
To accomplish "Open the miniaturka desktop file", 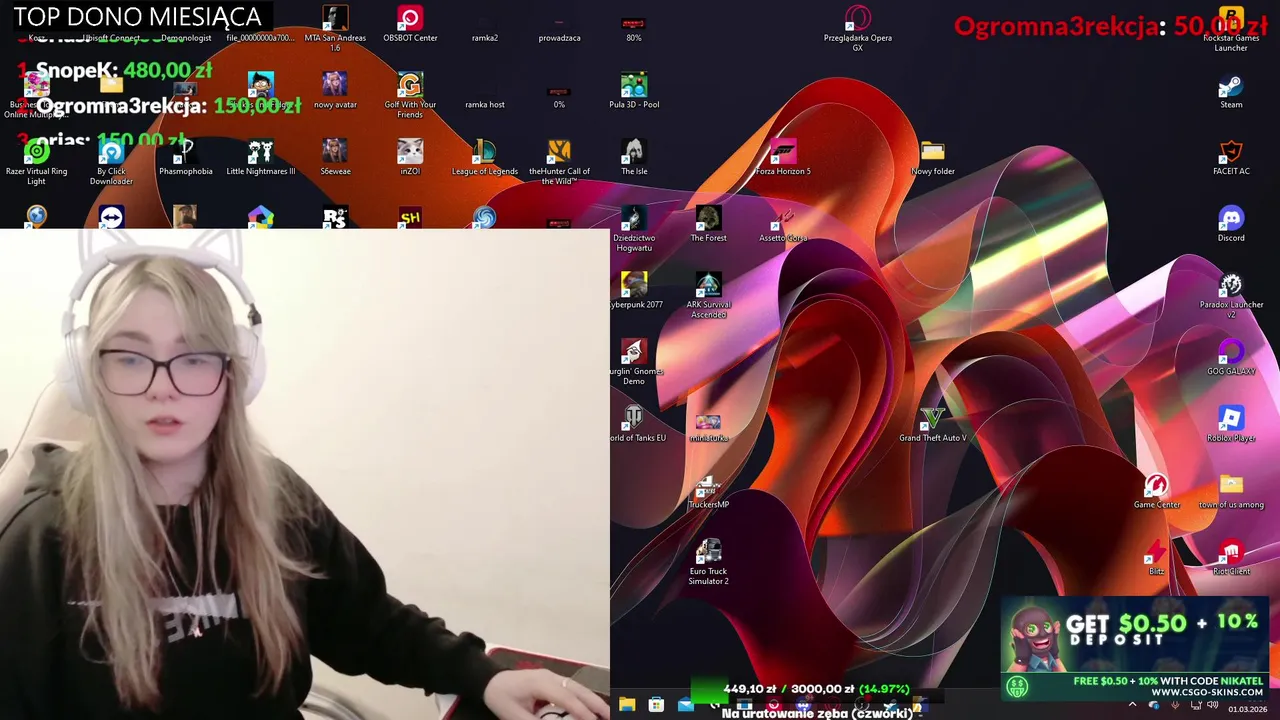I will pos(708,428).
